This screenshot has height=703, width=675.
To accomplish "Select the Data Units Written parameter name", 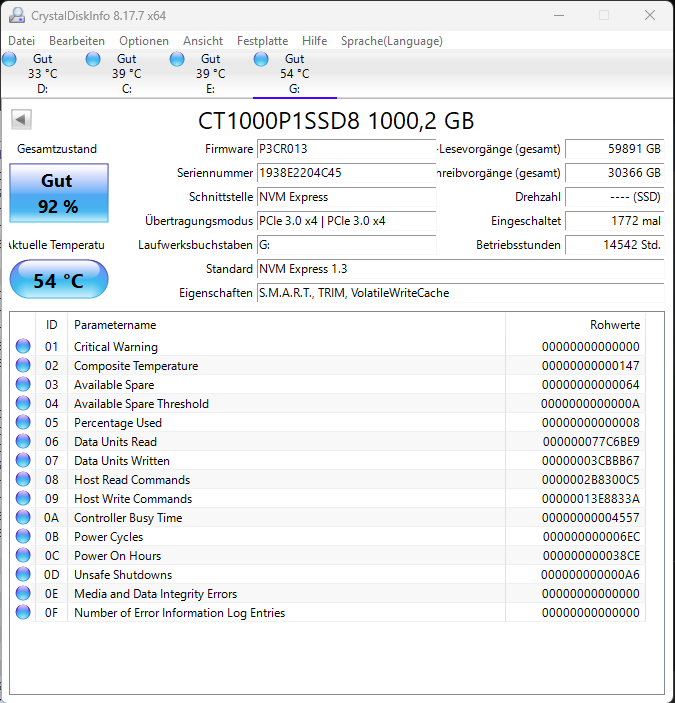I will point(122,461).
